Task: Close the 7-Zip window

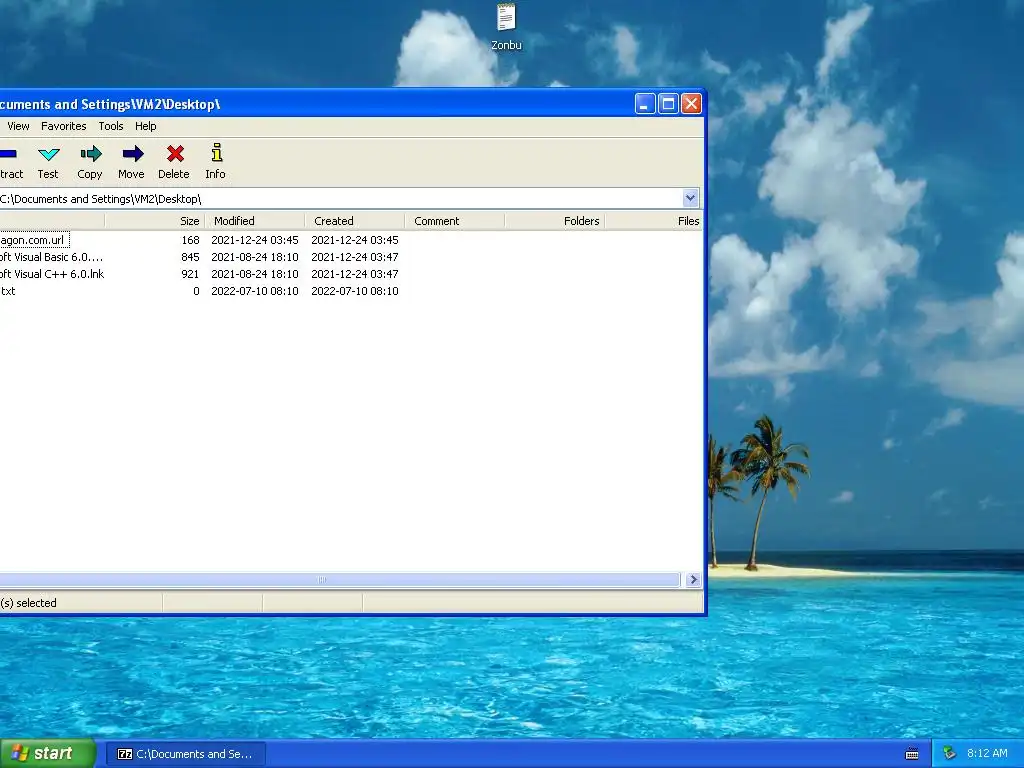Action: pos(691,104)
